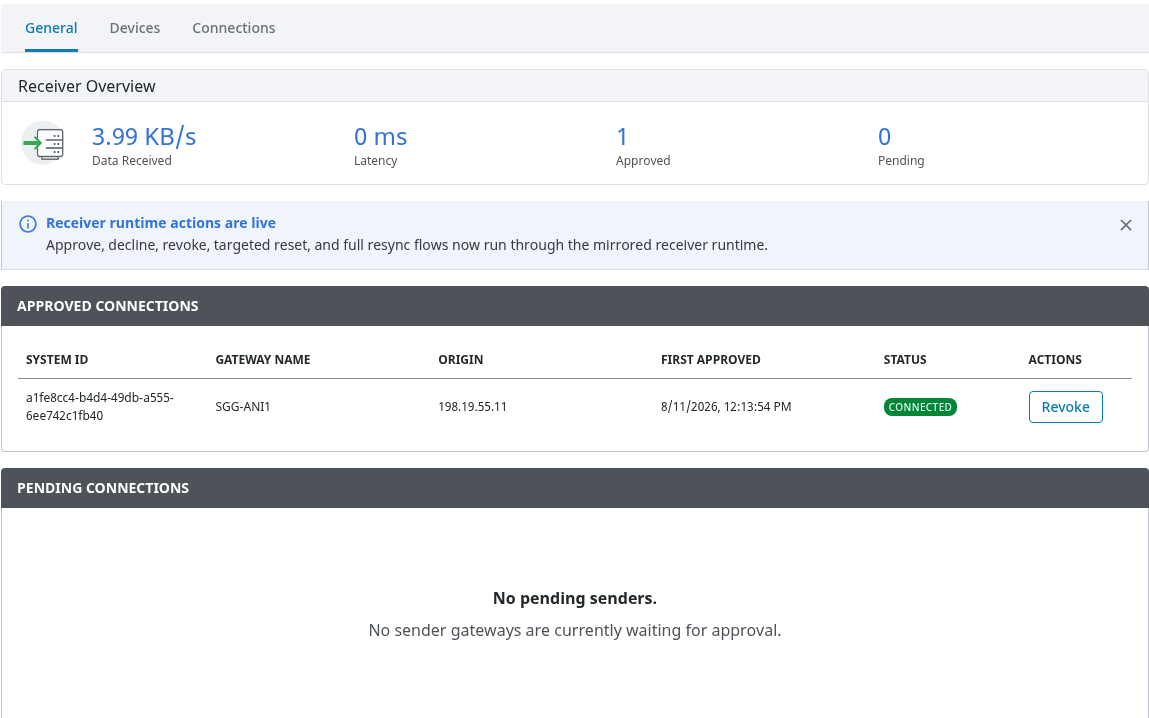
Task: Click the info icon in the banner
Action: tap(28, 224)
